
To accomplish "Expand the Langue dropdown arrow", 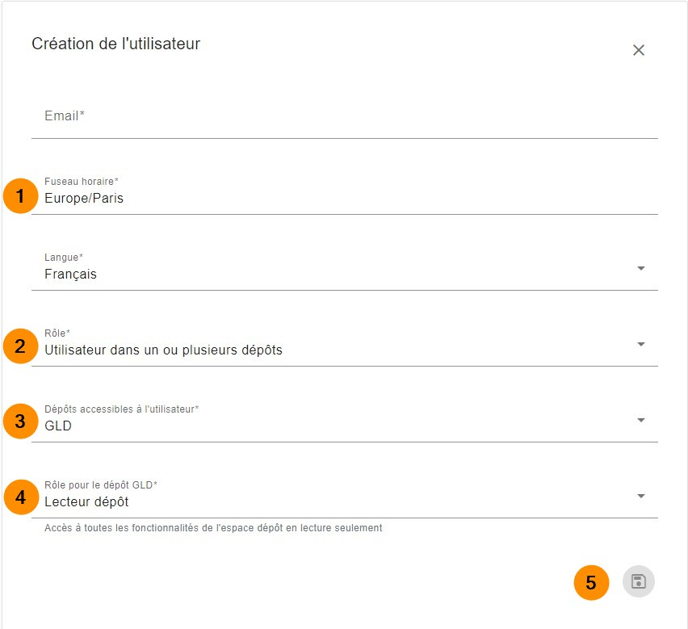I will point(641,268).
